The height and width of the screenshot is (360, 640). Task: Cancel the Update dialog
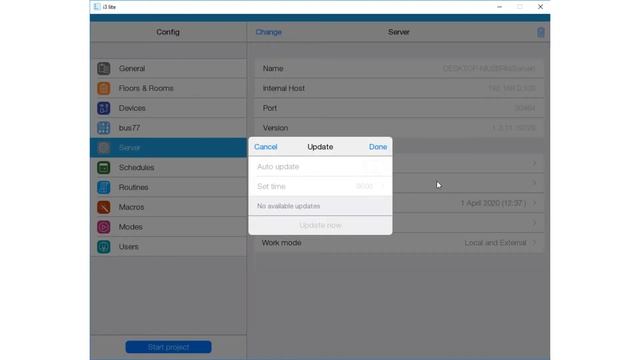tap(266, 147)
